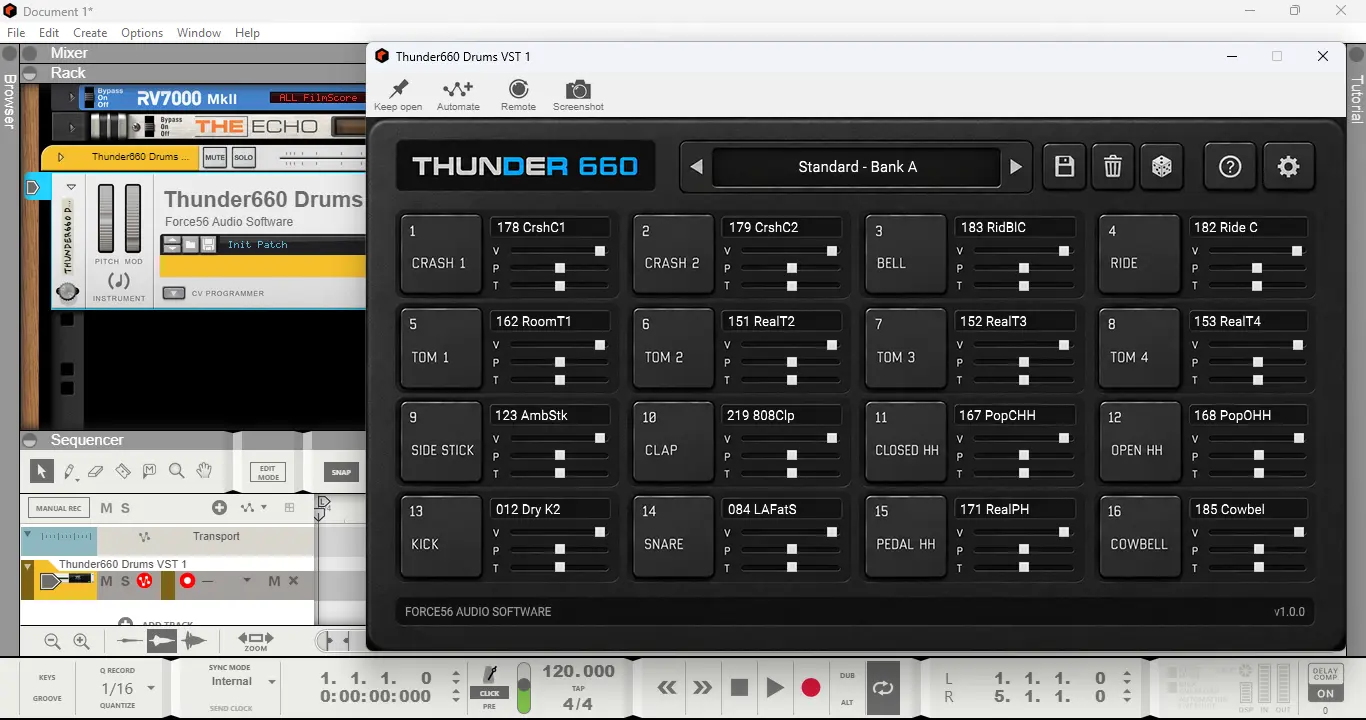Select the Mute tool in Sequencer

149,471
